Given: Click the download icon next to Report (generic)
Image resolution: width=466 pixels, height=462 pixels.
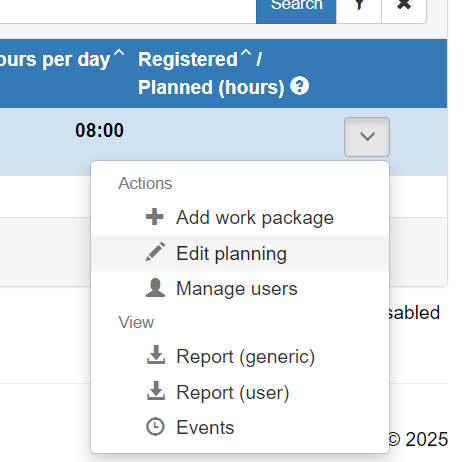Looking at the screenshot, I should [156, 355].
